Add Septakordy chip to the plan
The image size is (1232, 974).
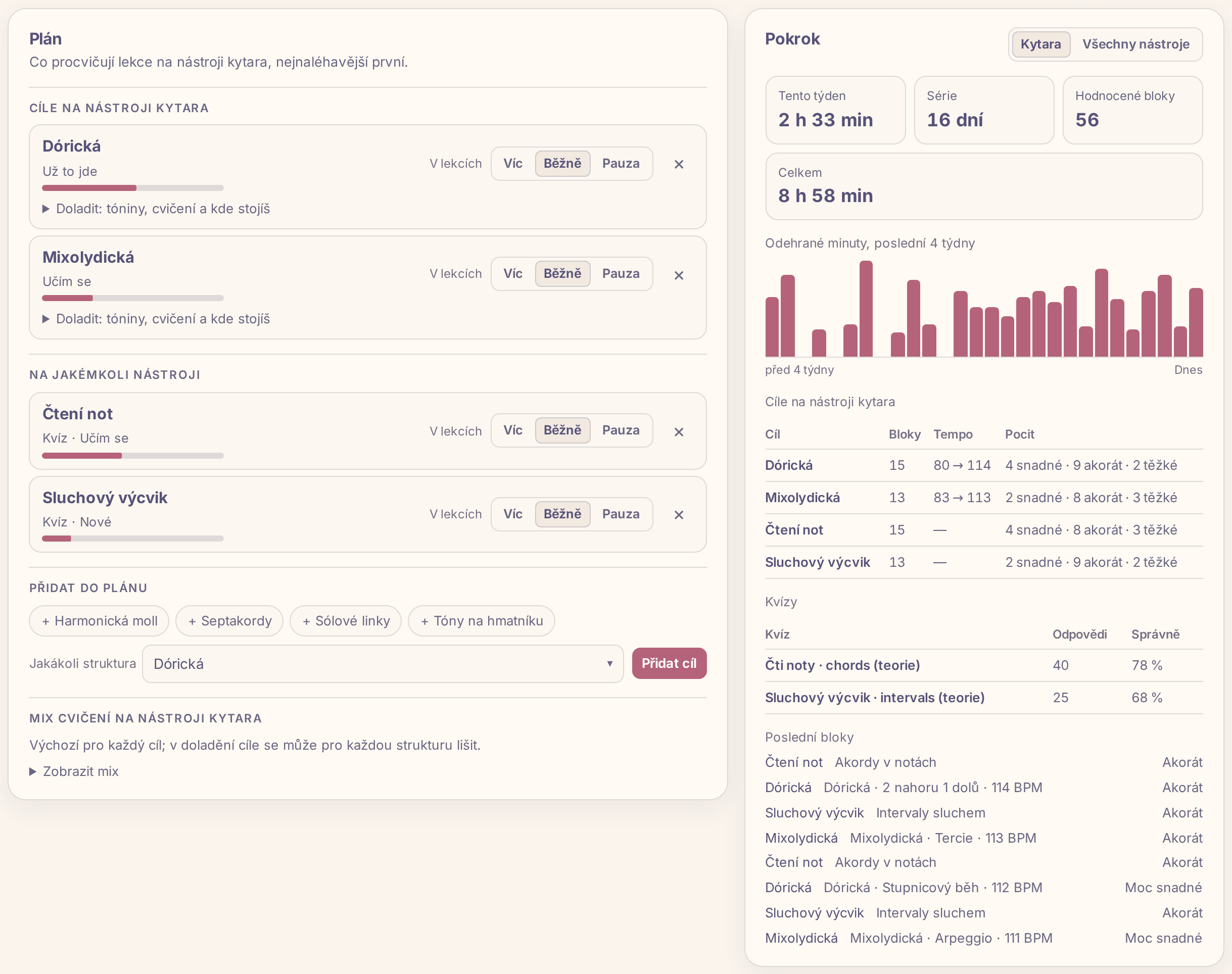pyautogui.click(x=229, y=621)
